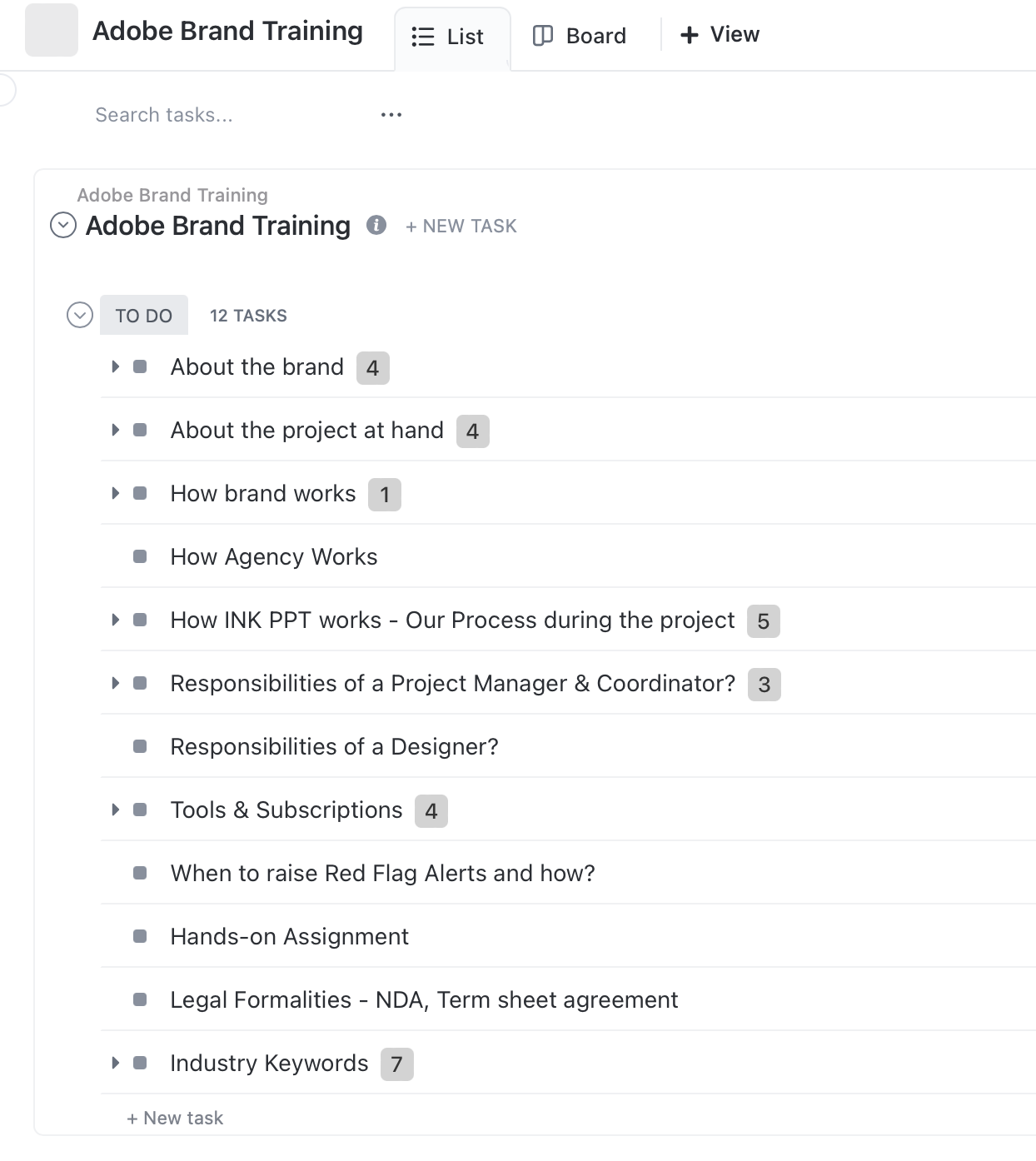Viewport: 1036px width, 1161px height.
Task: Click + New task at bottom of list
Action: pyautogui.click(x=175, y=1118)
